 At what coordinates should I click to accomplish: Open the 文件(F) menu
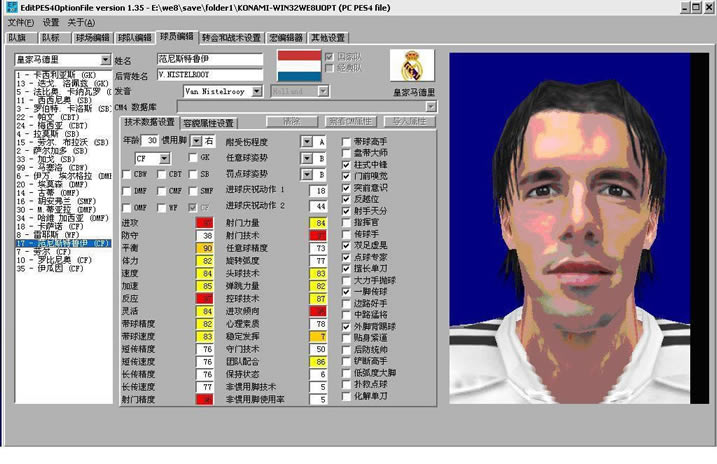click(x=18, y=21)
